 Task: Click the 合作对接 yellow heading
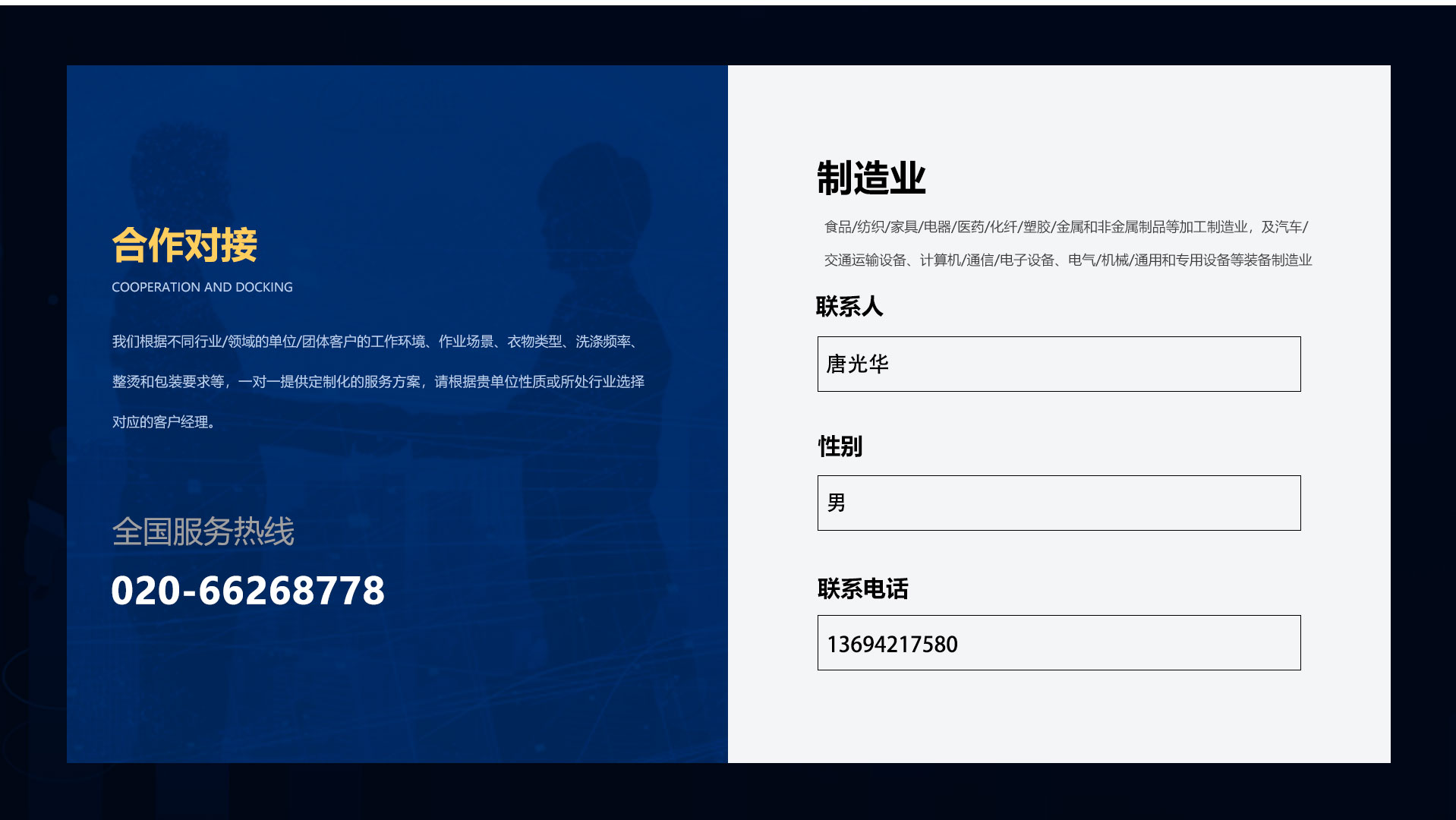185,245
